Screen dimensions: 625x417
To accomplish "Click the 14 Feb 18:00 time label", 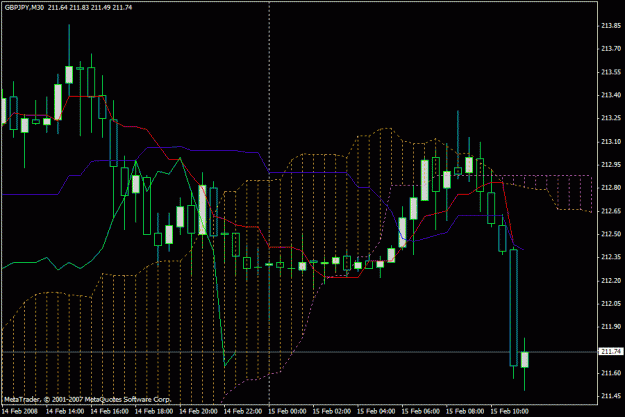I will click(154, 411).
